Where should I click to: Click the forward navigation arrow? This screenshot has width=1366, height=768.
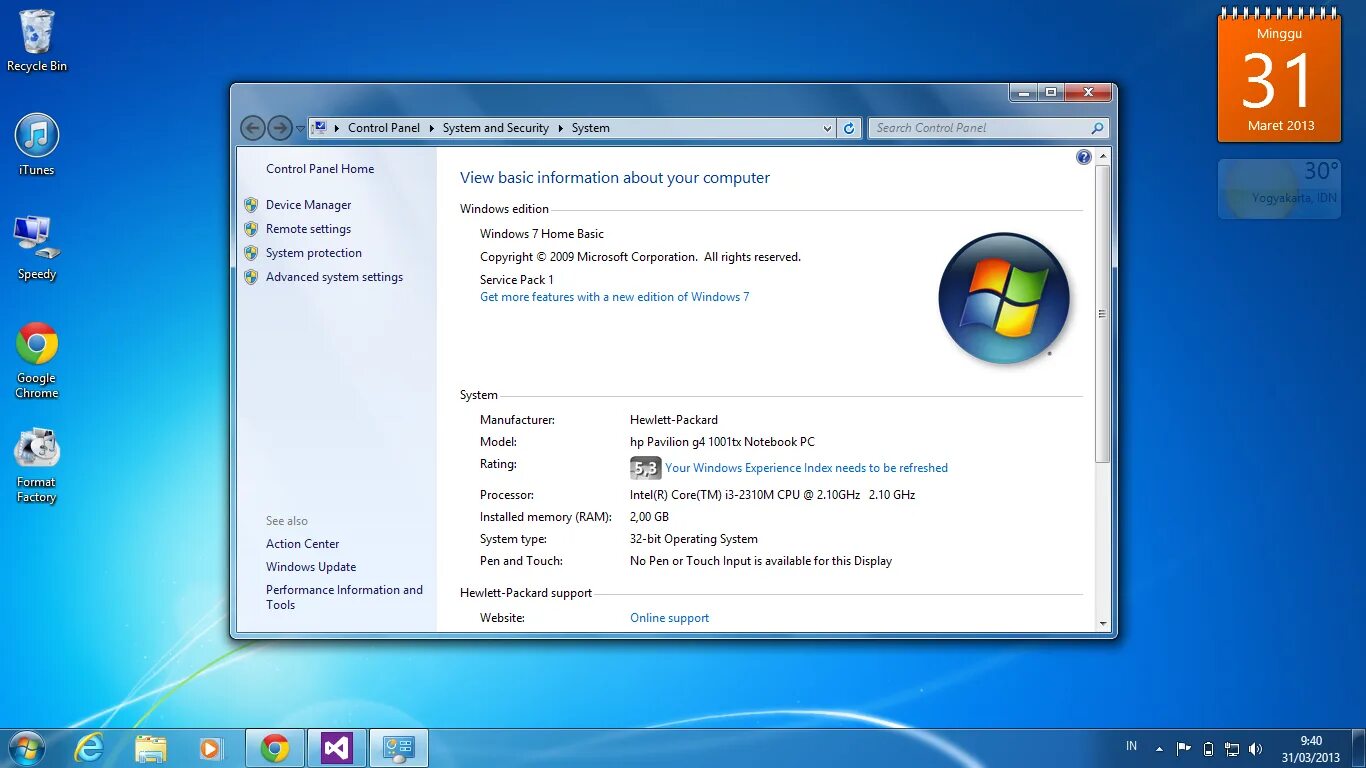(280, 128)
